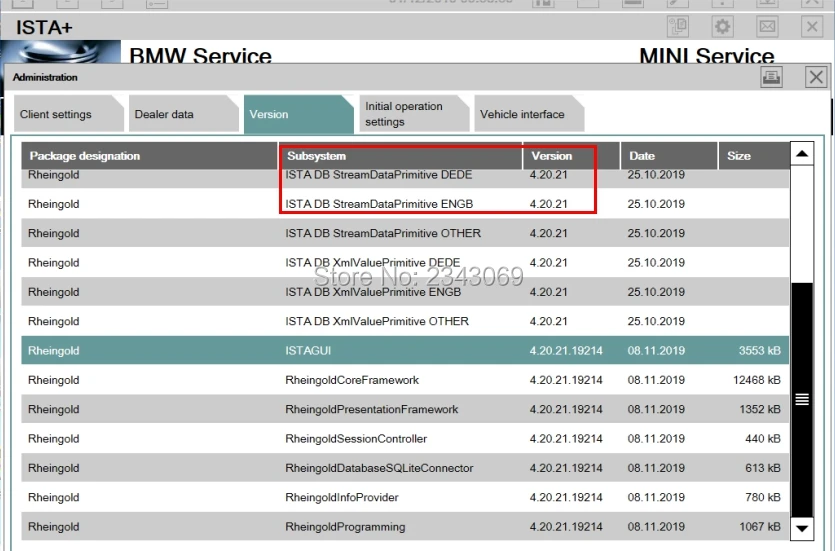This screenshot has height=551, width=835.
Task: Close the ISTA+ application with header X
Action: tap(812, 26)
